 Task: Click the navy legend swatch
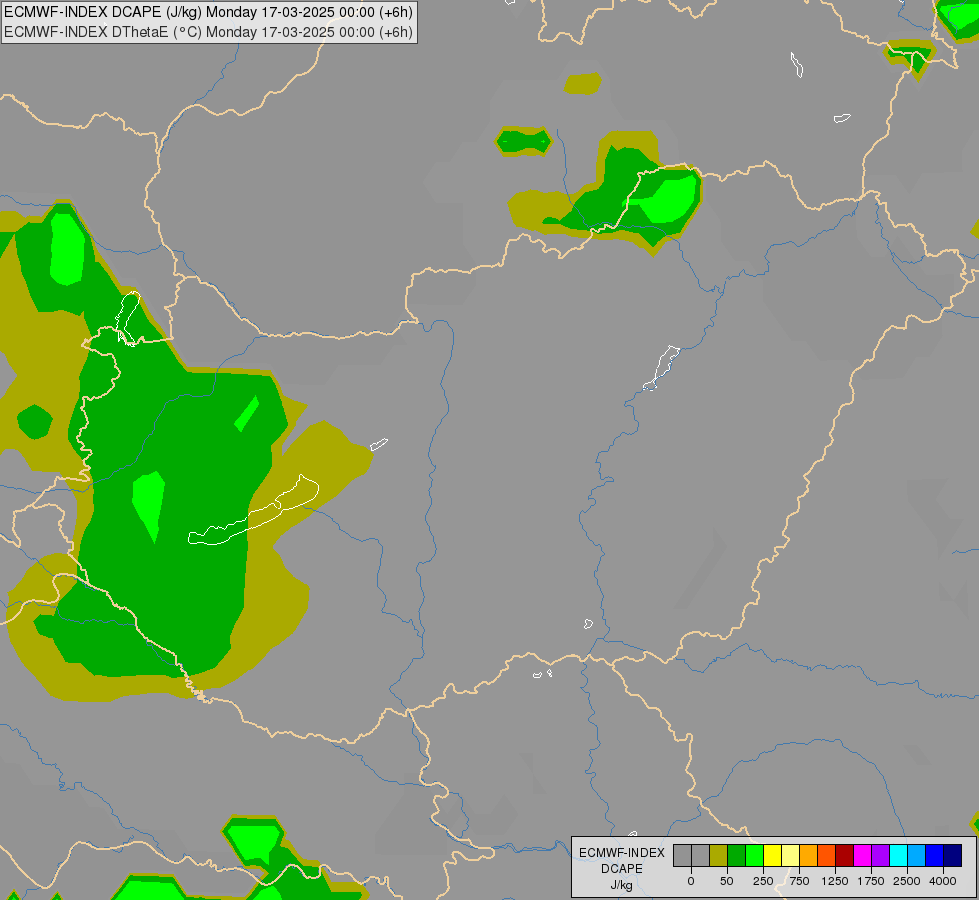point(953,856)
